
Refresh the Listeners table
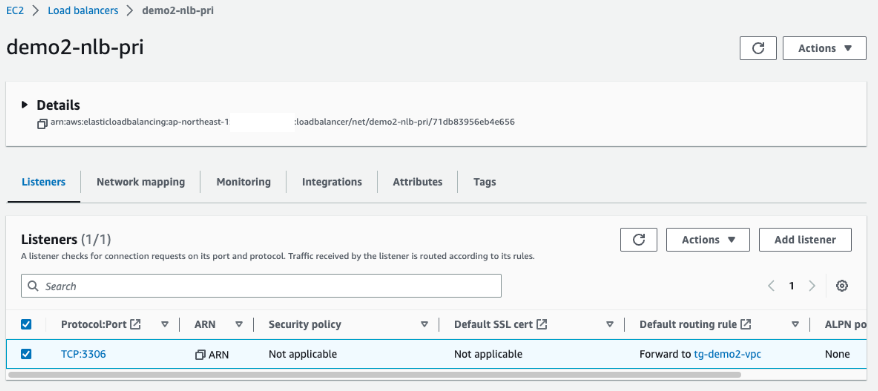[638, 240]
